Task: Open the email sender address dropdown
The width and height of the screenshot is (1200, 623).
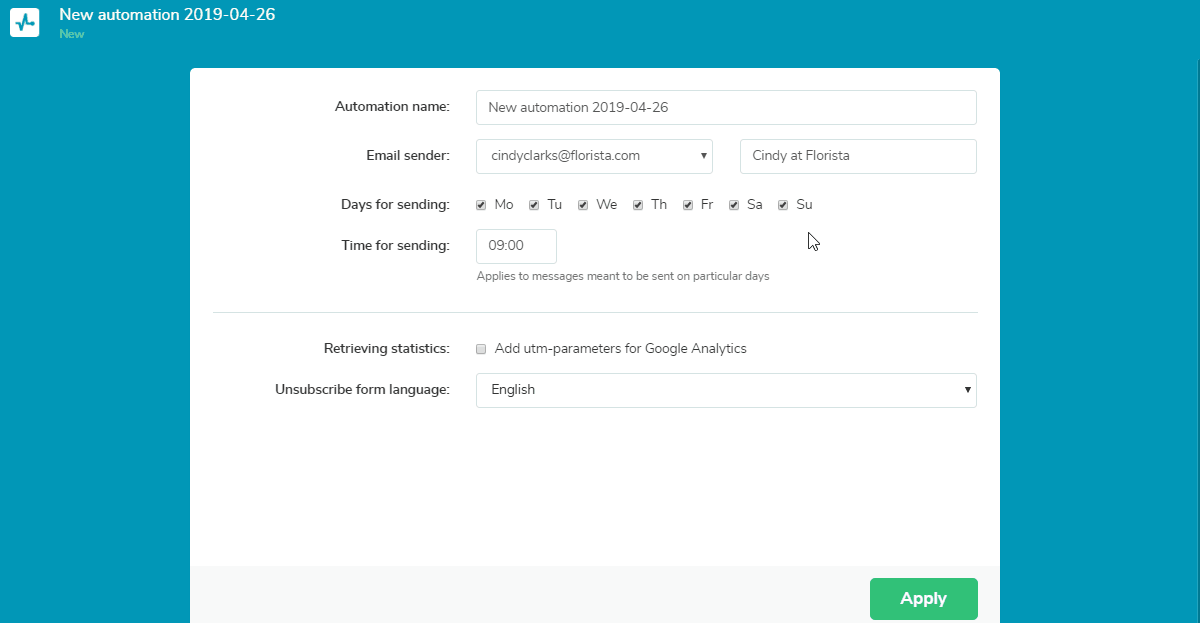Action: point(594,156)
